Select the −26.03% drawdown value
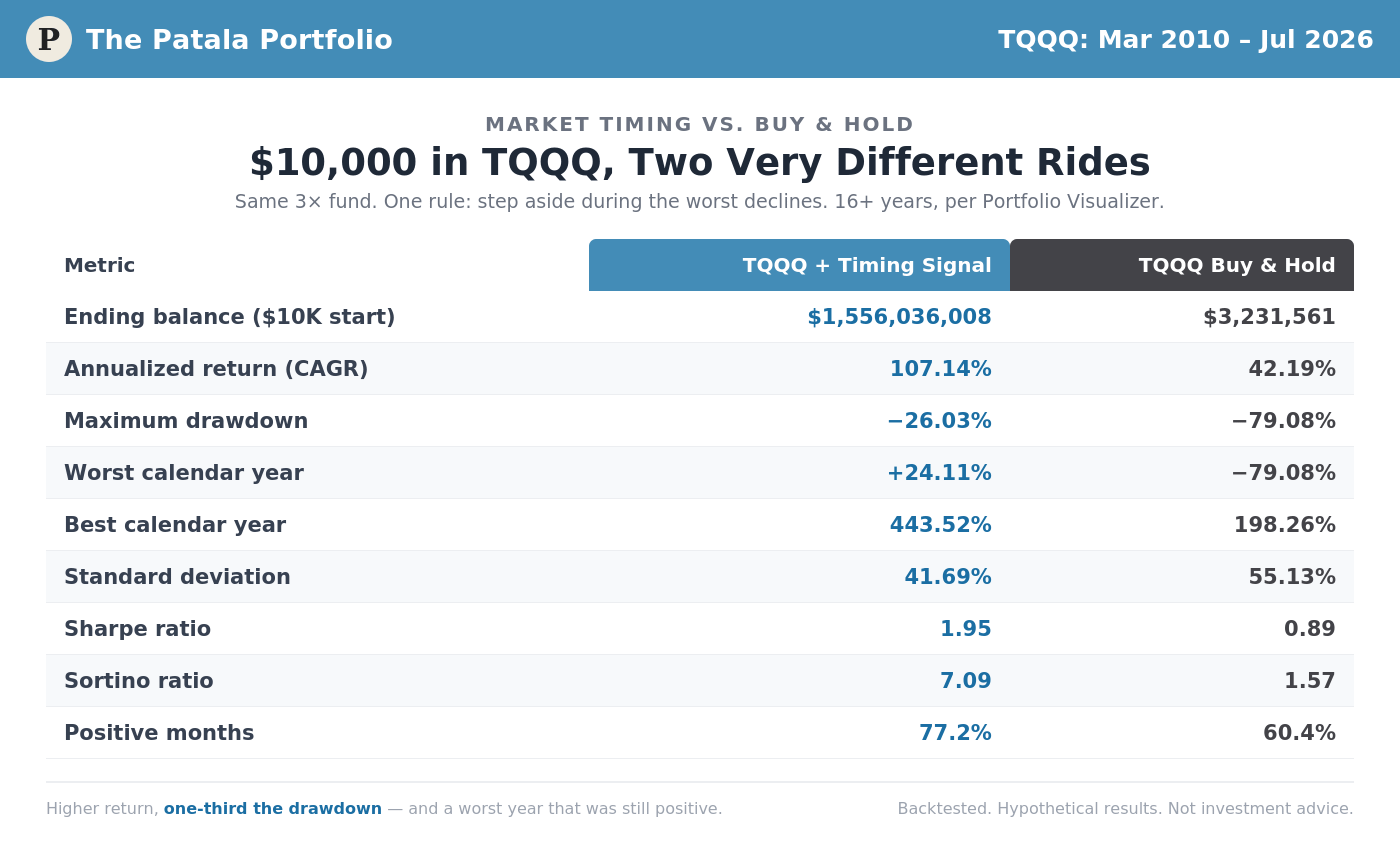This screenshot has height=858, width=1400. click(x=939, y=421)
